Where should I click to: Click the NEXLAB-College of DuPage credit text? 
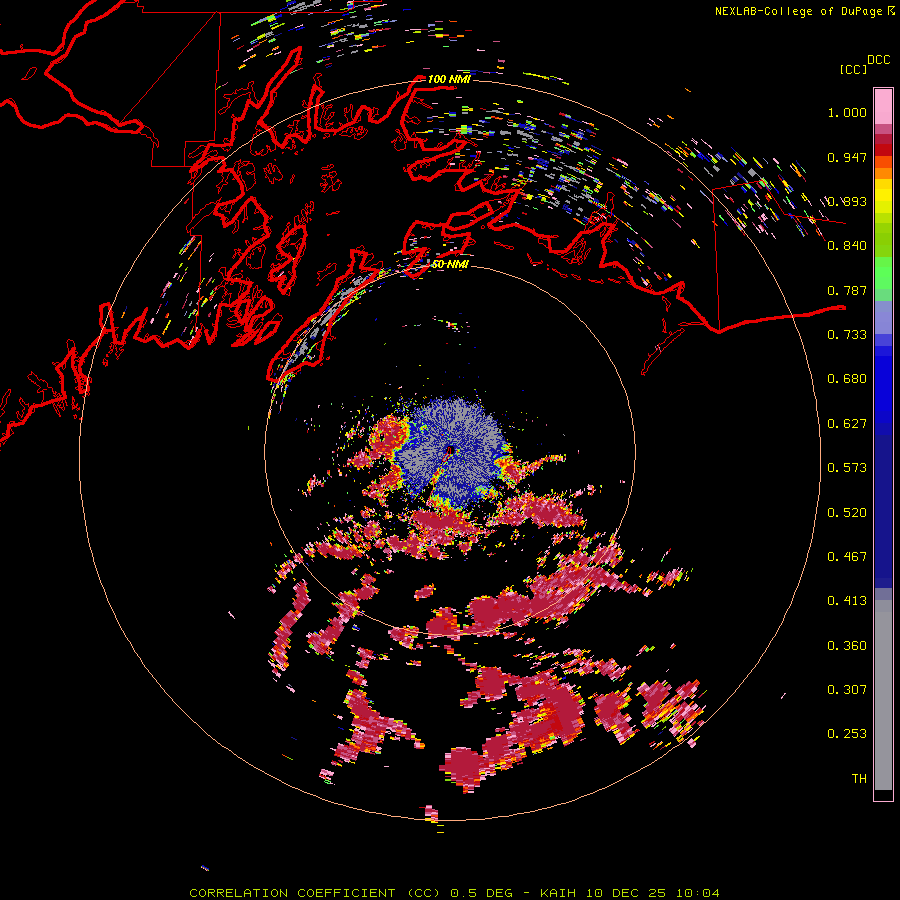(804, 11)
